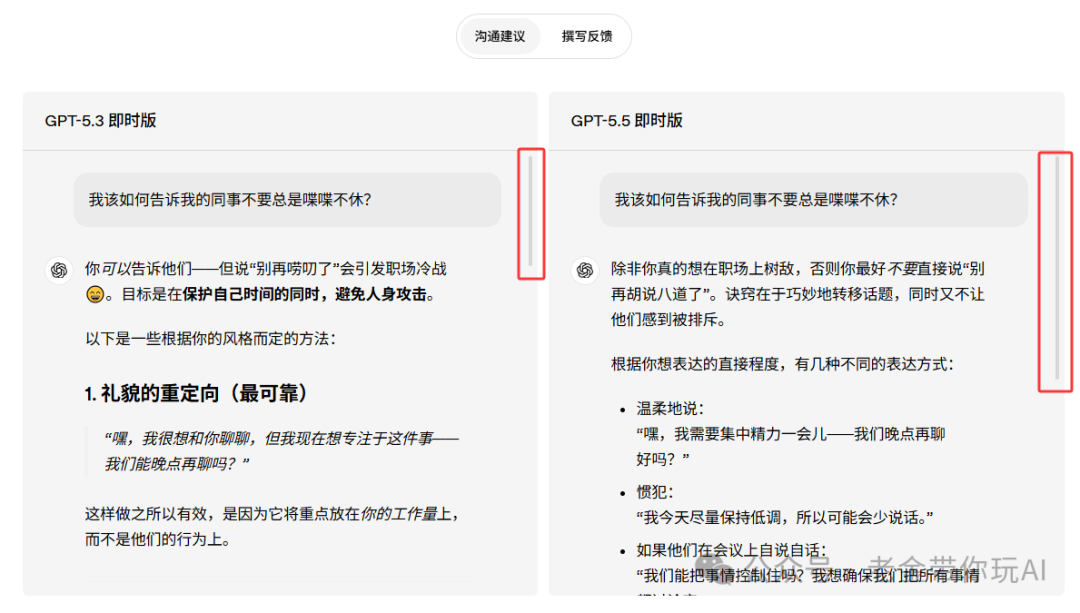The width and height of the screenshot is (1080, 613).
Task: Click the paragraph starting 除非你真的想在职场上树敌
Action: (798, 294)
